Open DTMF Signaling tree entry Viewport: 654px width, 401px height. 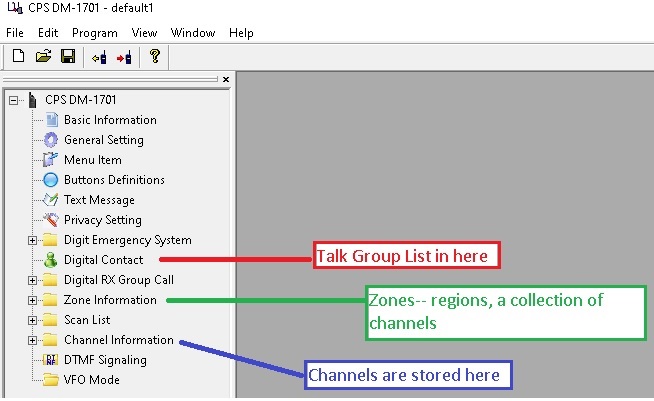coord(105,360)
